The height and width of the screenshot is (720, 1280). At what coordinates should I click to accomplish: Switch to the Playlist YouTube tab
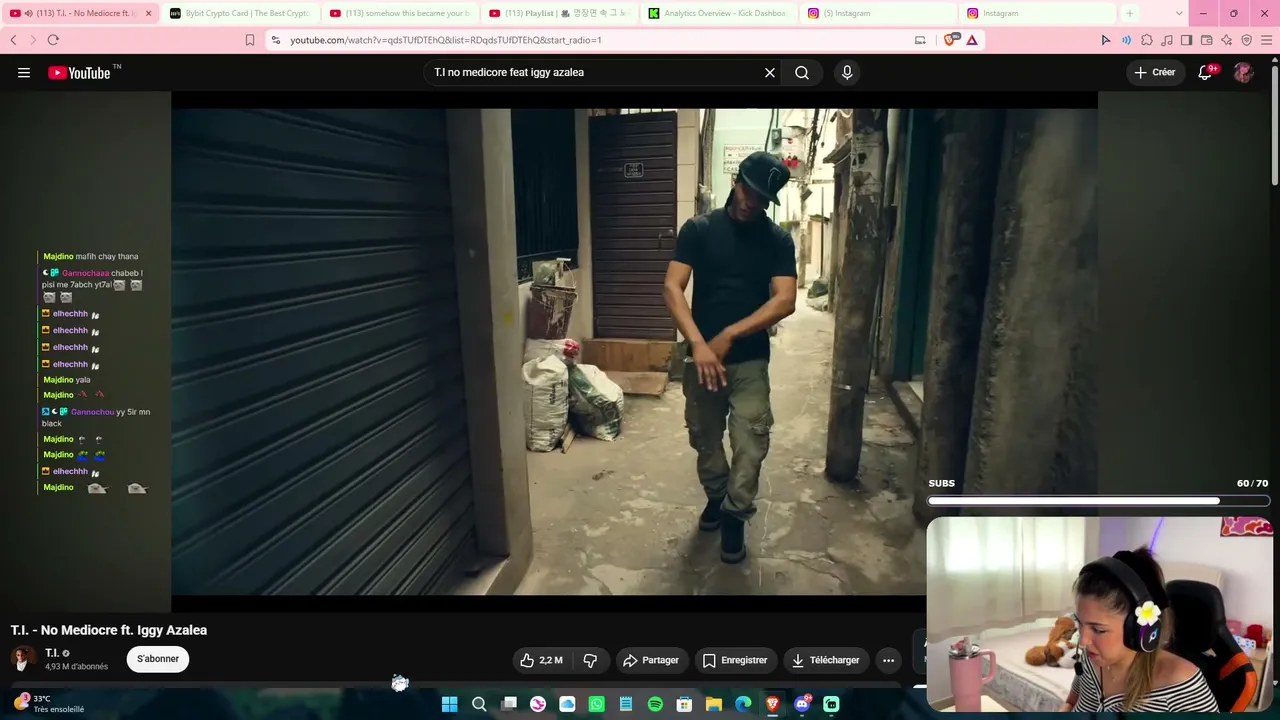560,13
